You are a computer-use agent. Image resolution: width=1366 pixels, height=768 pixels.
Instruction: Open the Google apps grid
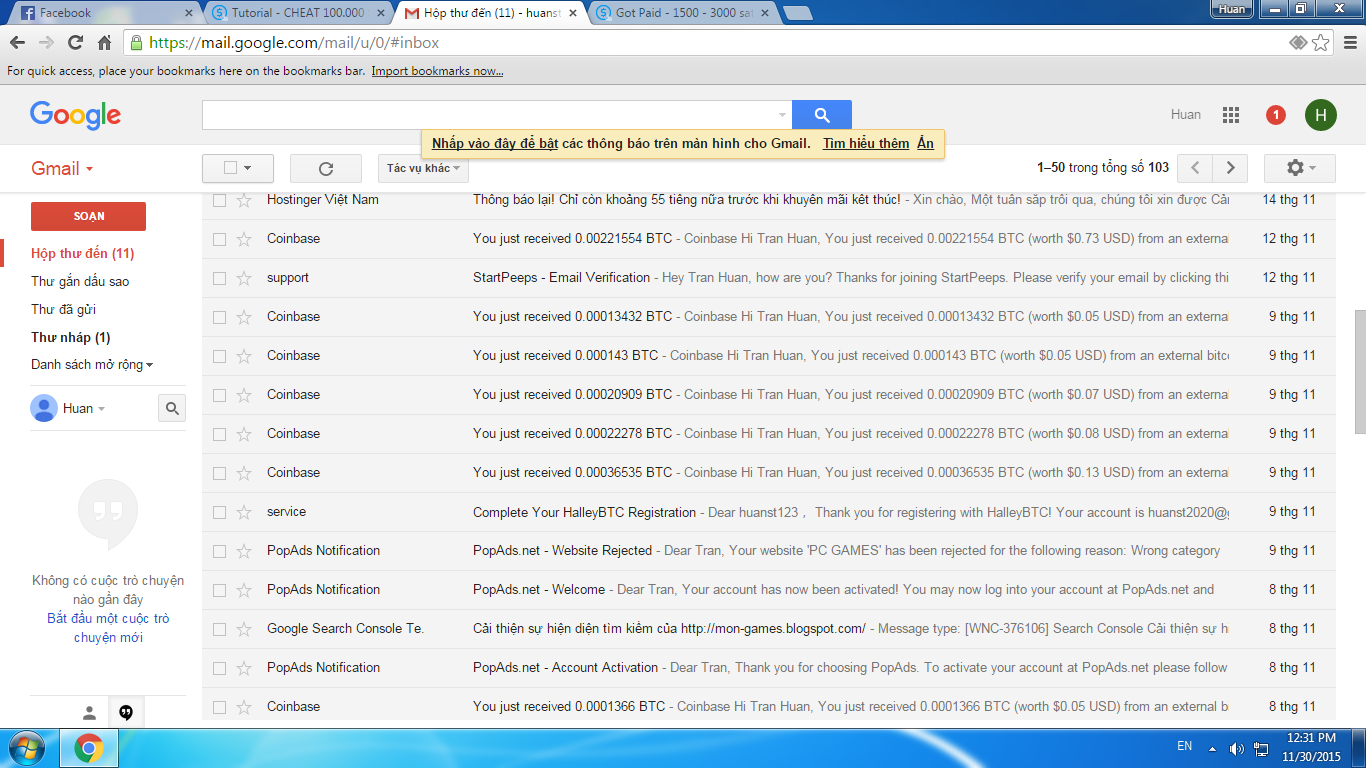(1231, 115)
